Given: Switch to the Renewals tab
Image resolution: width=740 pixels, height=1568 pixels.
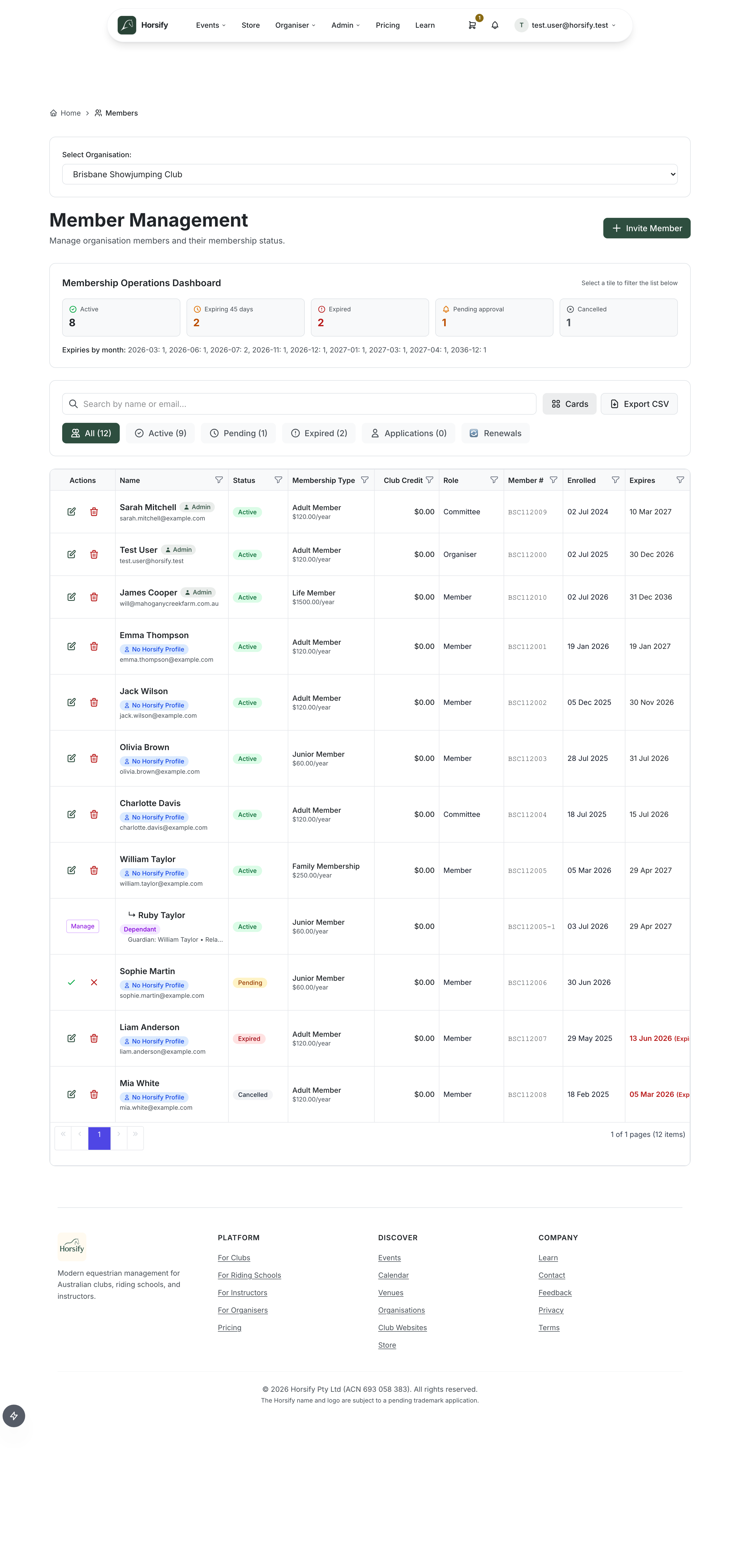Looking at the screenshot, I should pos(495,433).
